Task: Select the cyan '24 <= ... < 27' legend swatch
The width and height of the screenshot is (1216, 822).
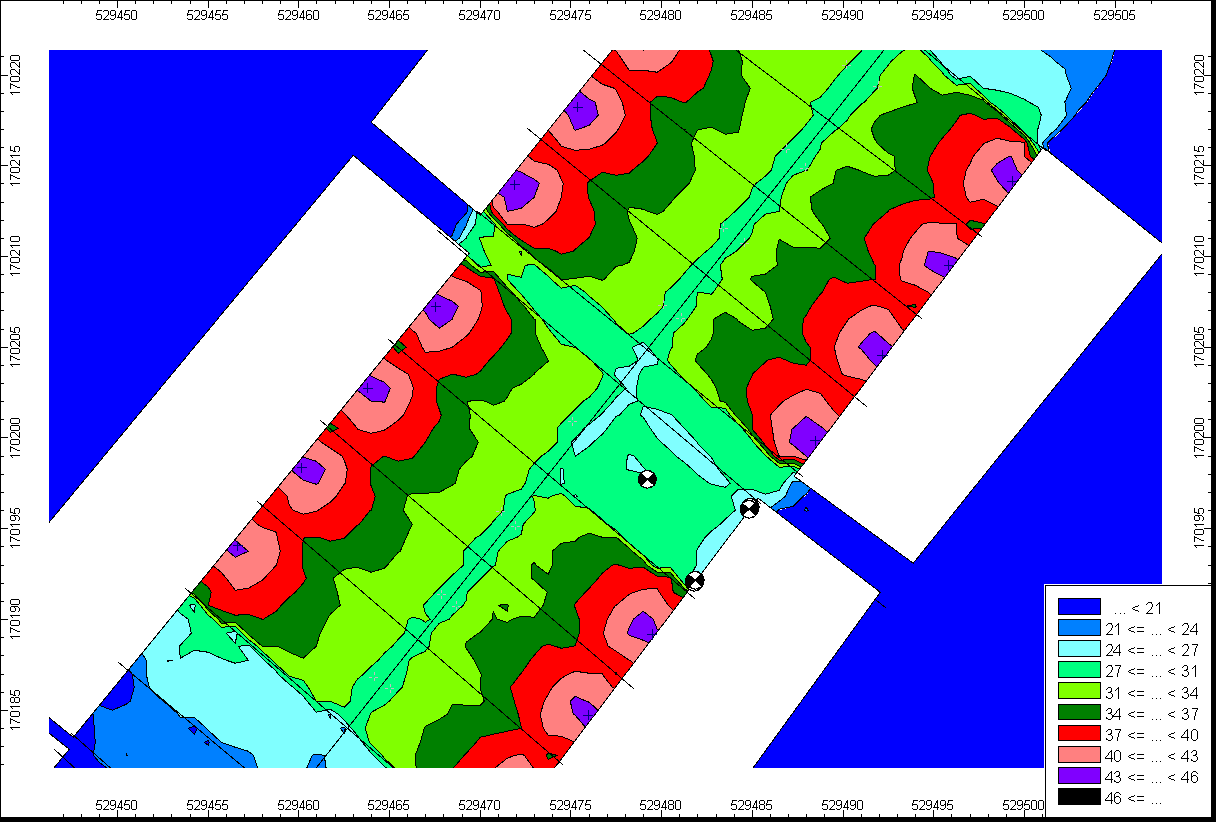Action: click(x=1079, y=650)
